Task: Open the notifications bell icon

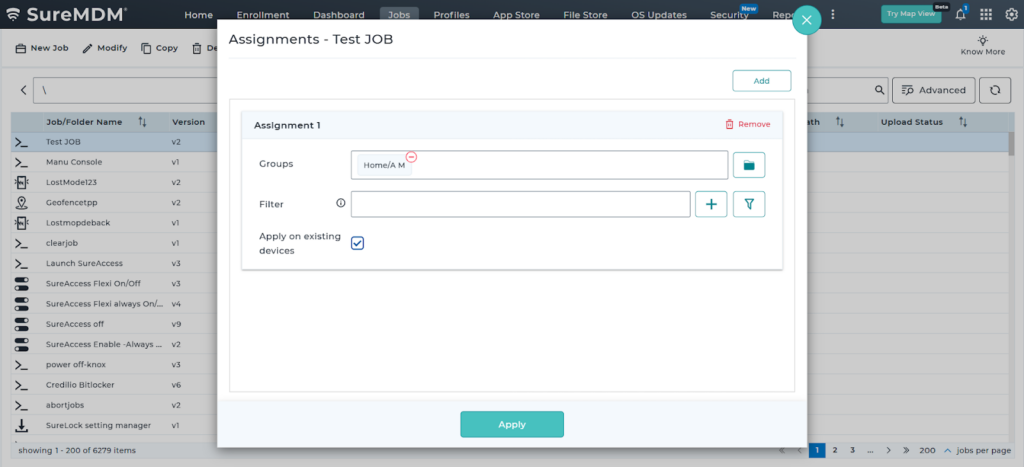Action: click(x=960, y=14)
